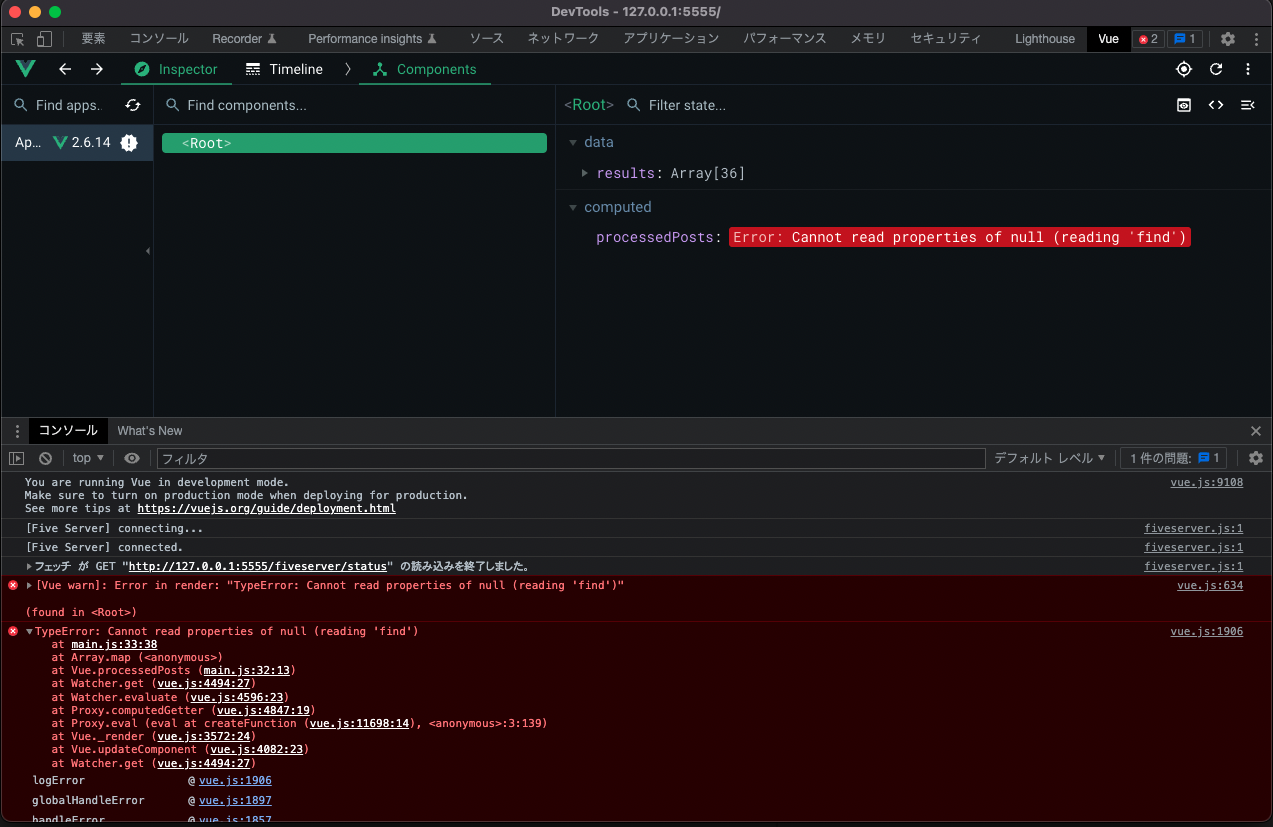The width and height of the screenshot is (1273, 827).
Task: Toggle live expression eye icon
Action: (x=132, y=458)
